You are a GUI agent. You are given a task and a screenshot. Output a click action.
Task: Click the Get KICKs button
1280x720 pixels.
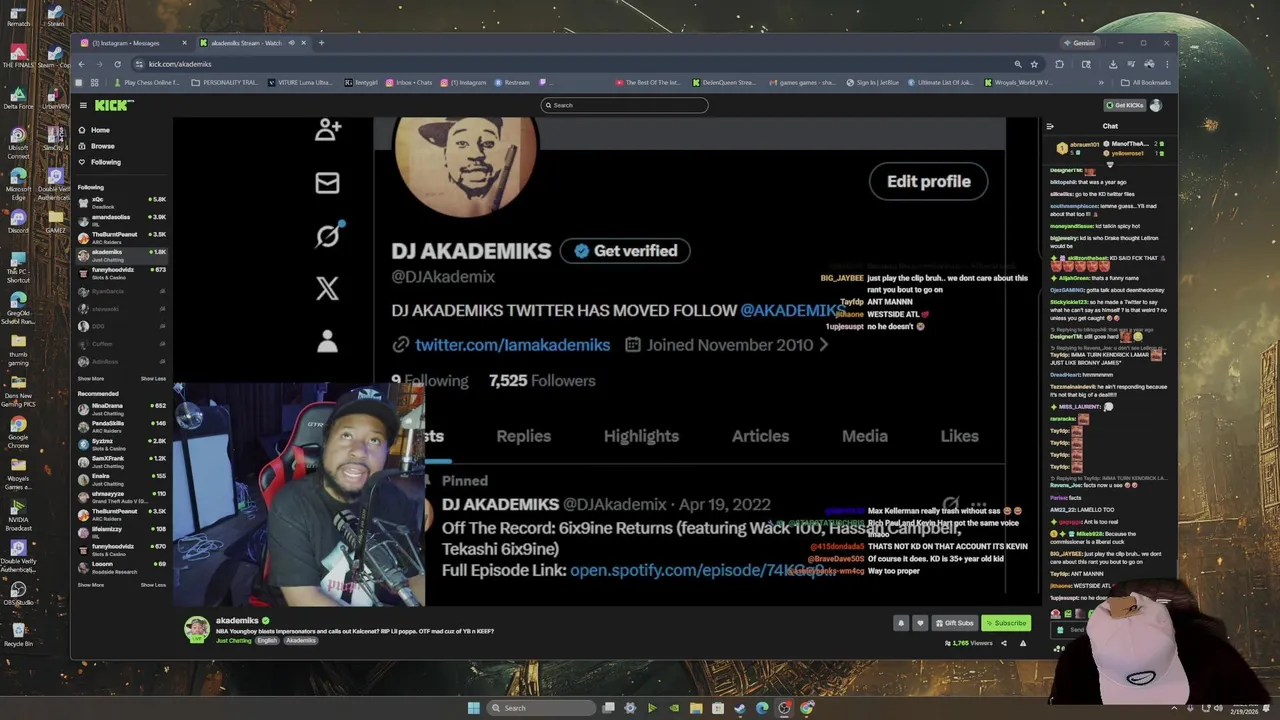click(1125, 105)
